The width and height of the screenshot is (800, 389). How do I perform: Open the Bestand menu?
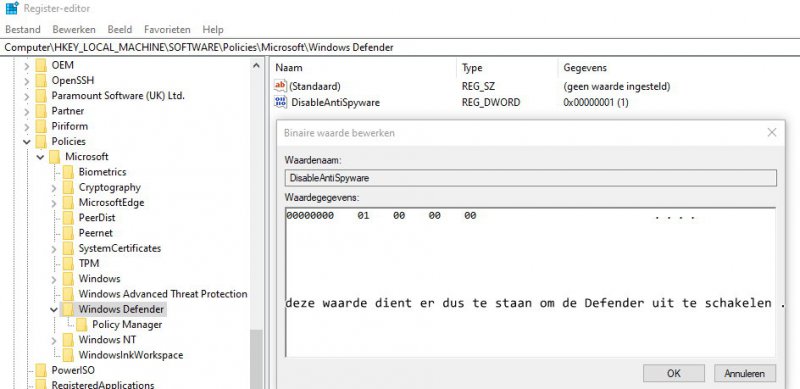22,30
